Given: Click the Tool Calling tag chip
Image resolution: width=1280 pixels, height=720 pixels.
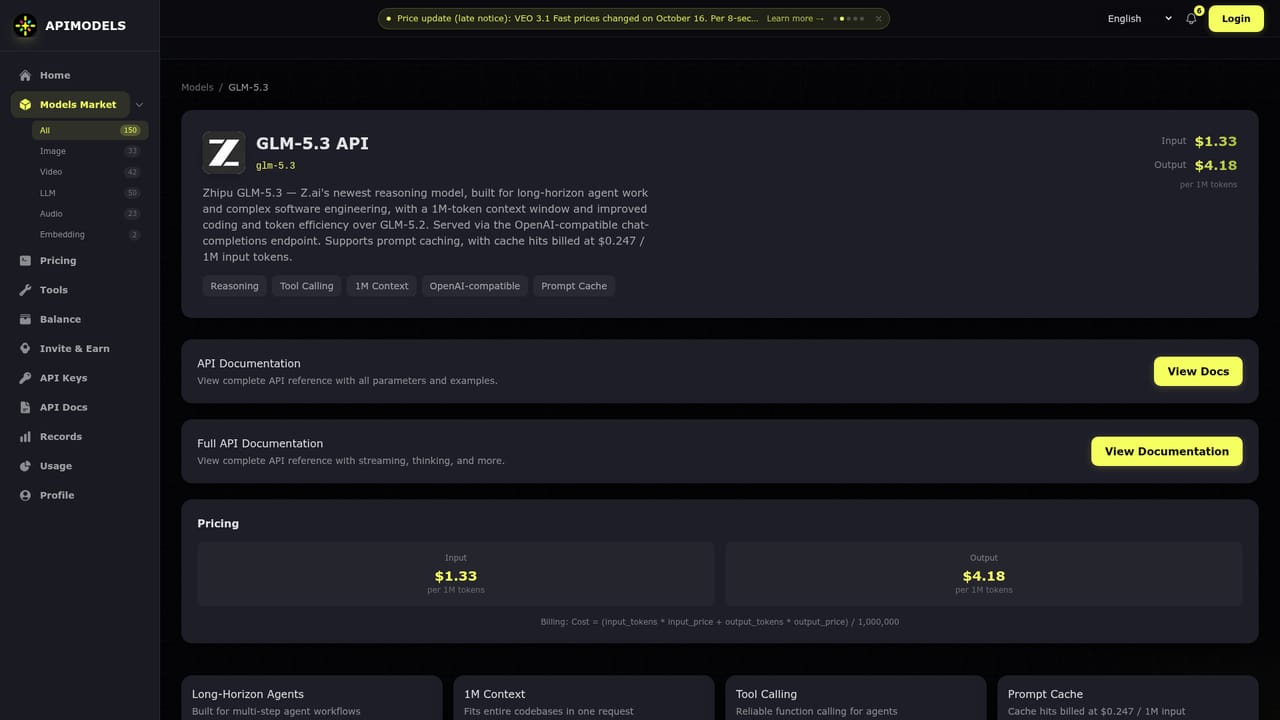Looking at the screenshot, I should [x=306, y=286].
